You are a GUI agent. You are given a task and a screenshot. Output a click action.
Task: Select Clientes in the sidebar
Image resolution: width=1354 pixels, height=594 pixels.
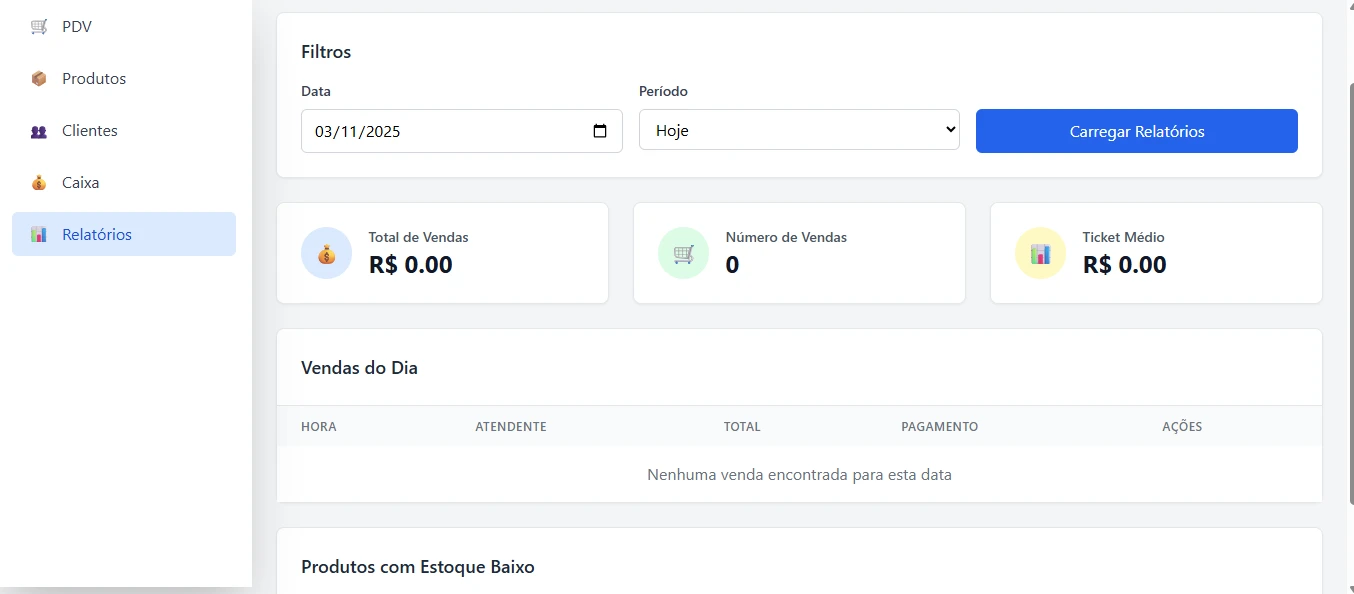(x=90, y=131)
